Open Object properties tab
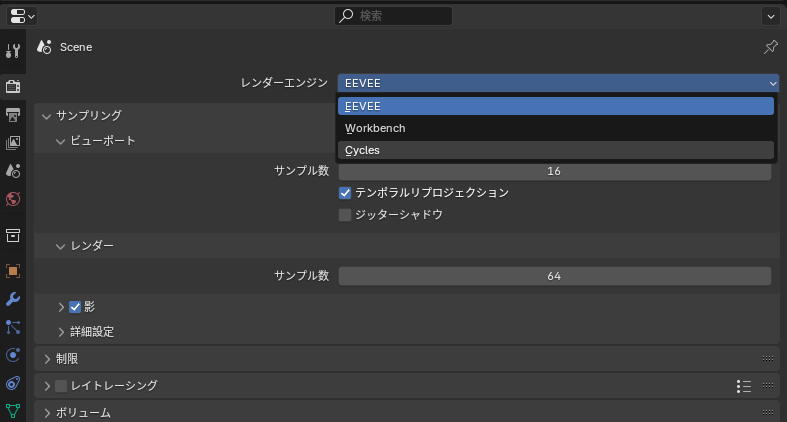Screen dimensions: 787x422 (x=13, y=271)
